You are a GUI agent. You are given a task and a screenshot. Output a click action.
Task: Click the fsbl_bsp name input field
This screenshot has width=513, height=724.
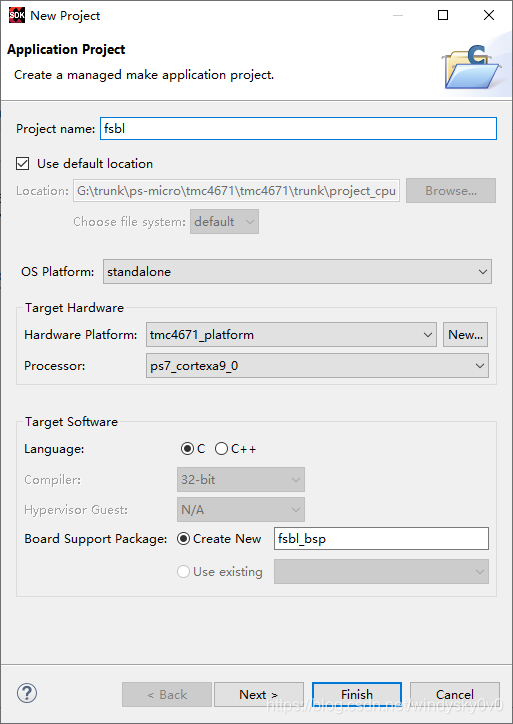[381, 539]
